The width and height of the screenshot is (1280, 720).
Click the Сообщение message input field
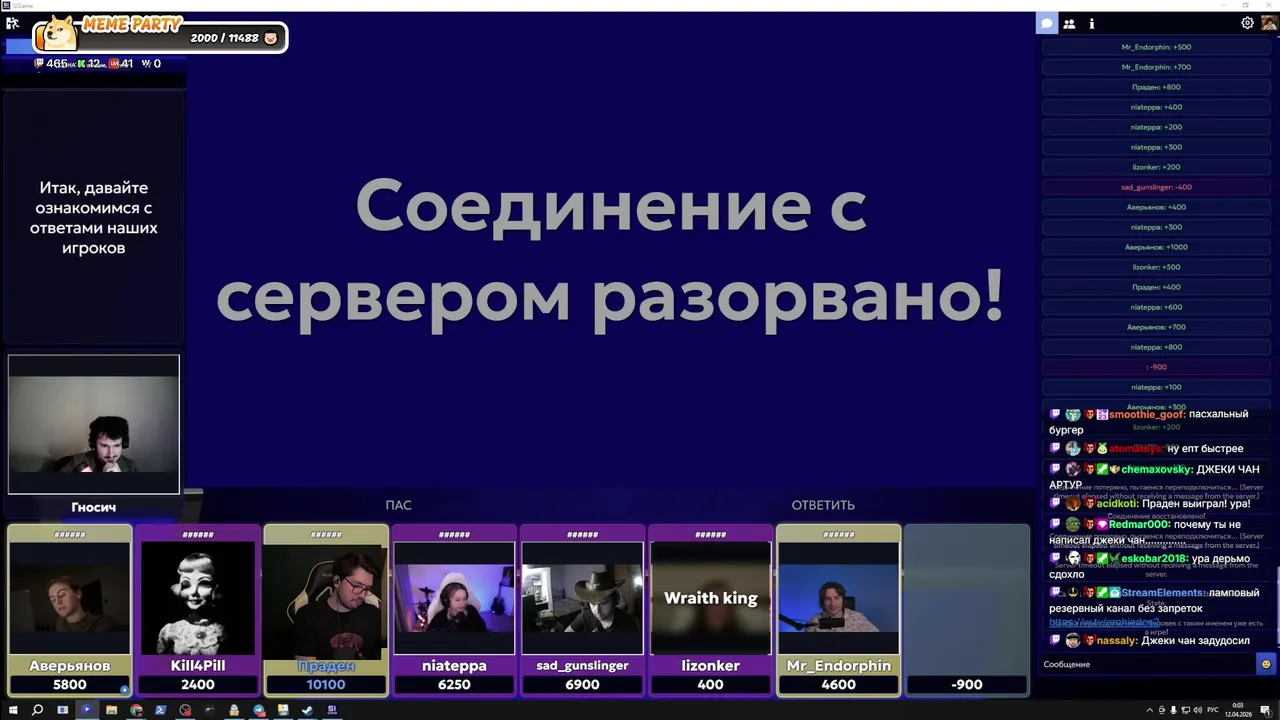(1148, 664)
